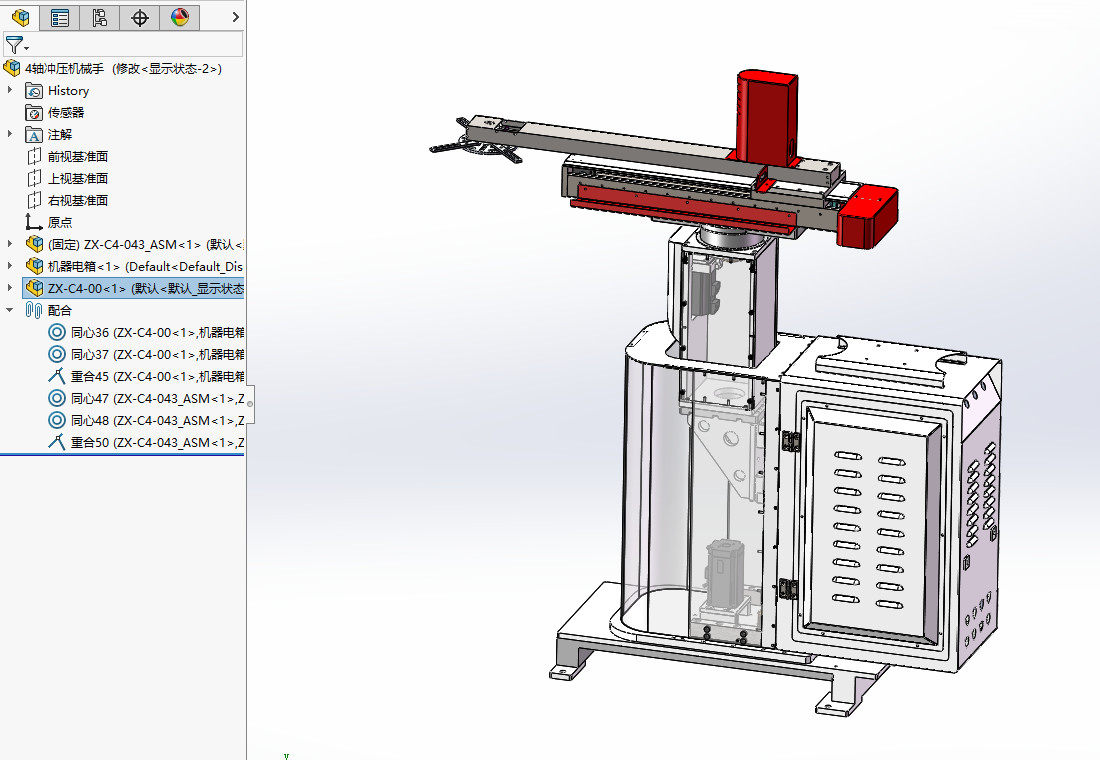Screen dimensions: 1100x760
Task: Click the 同心48 concentric mate icon
Action: tap(57, 420)
